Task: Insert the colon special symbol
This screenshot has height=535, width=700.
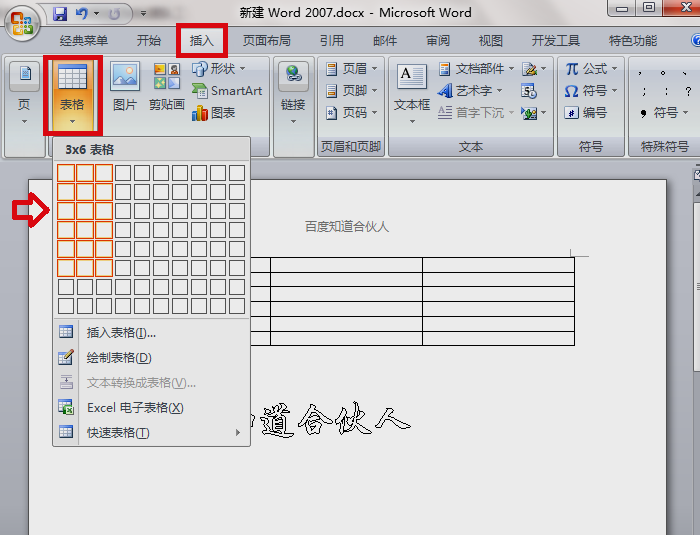Action: pos(666,91)
